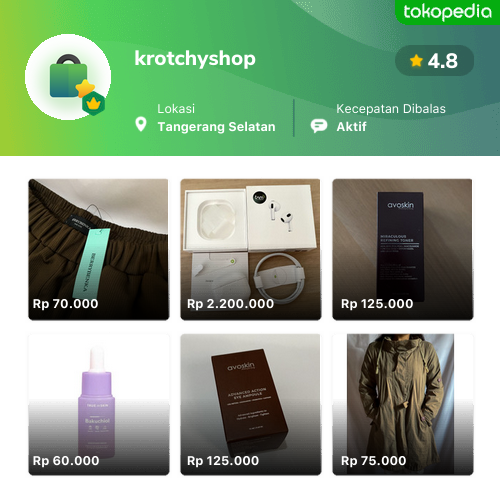Select the Tangerang Selatan location text

217,127
